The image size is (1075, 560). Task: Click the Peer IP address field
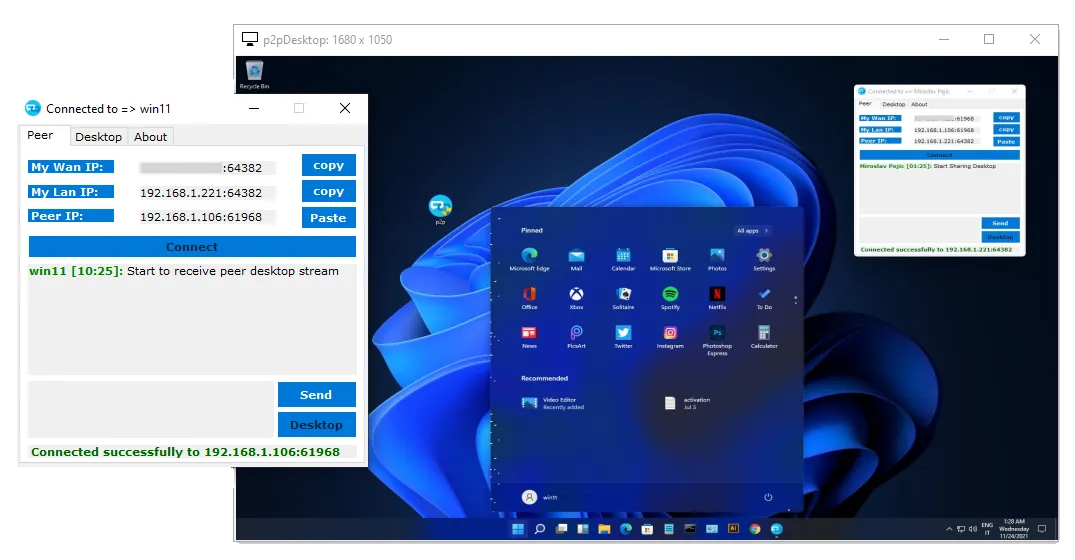coord(207,217)
